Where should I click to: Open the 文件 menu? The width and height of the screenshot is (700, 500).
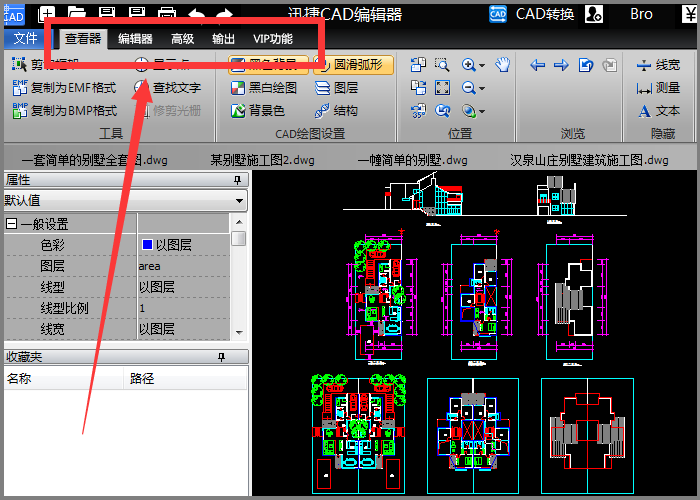point(25,38)
